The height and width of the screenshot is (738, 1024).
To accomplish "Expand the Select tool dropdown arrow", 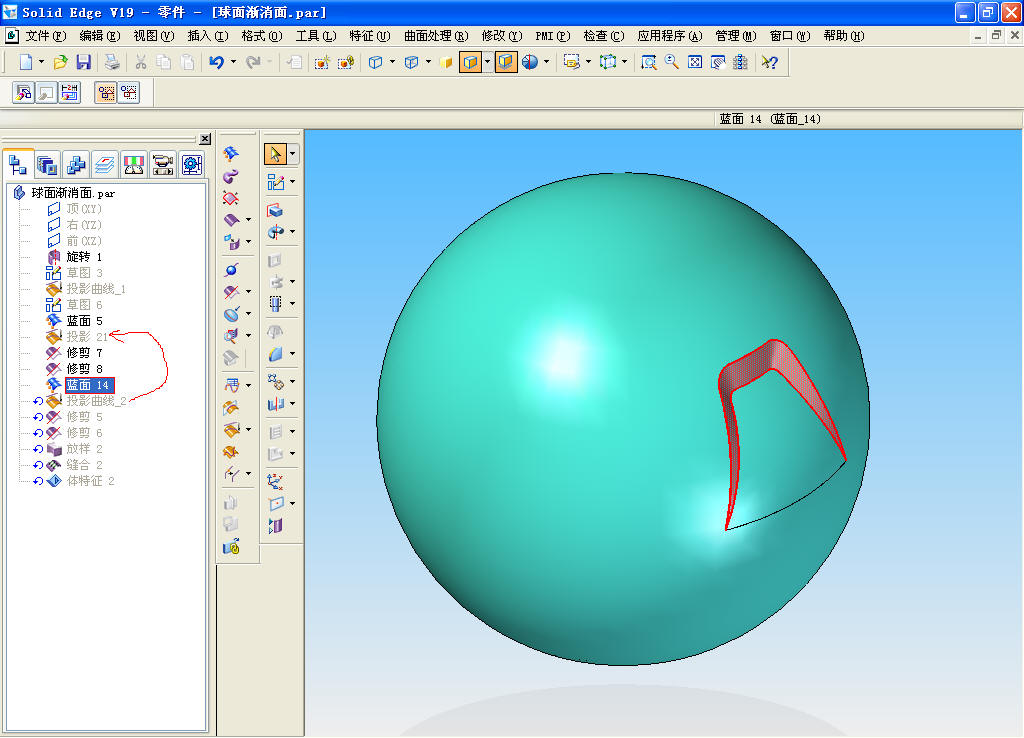I will (293, 154).
